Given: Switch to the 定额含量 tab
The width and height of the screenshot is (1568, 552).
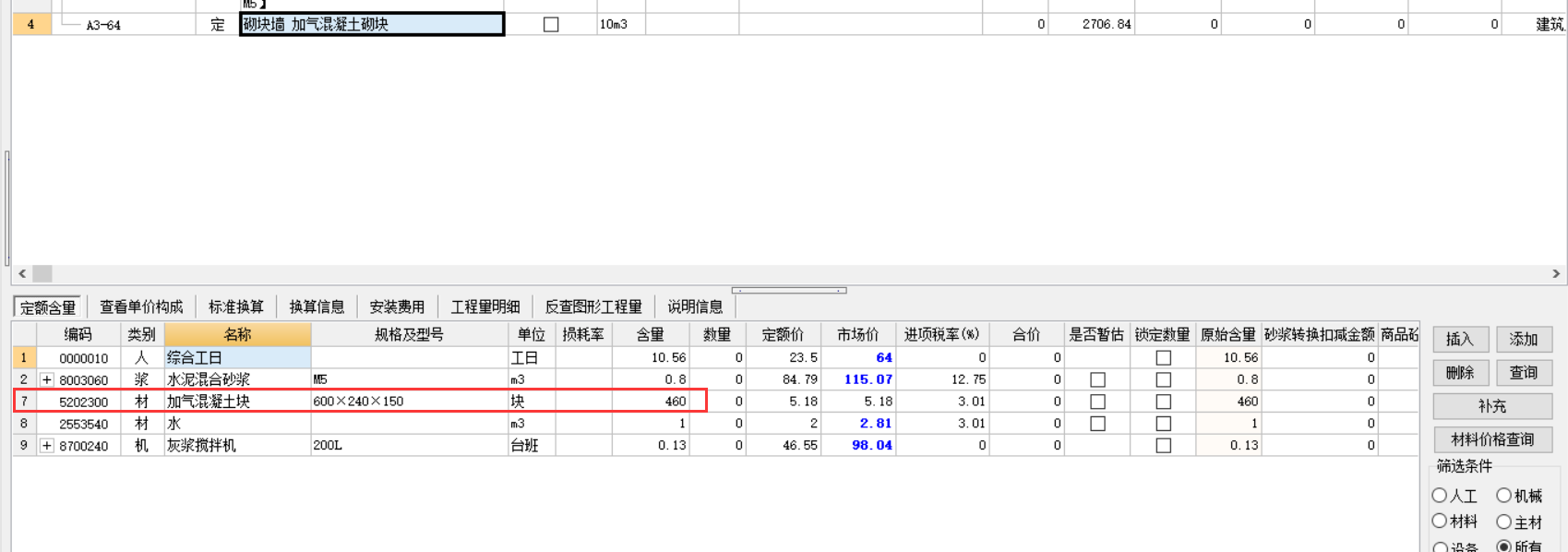Looking at the screenshot, I should [48, 307].
